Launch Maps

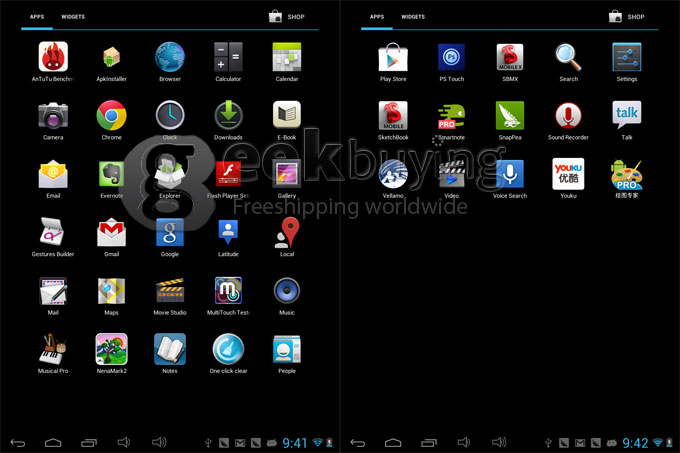coord(111,291)
